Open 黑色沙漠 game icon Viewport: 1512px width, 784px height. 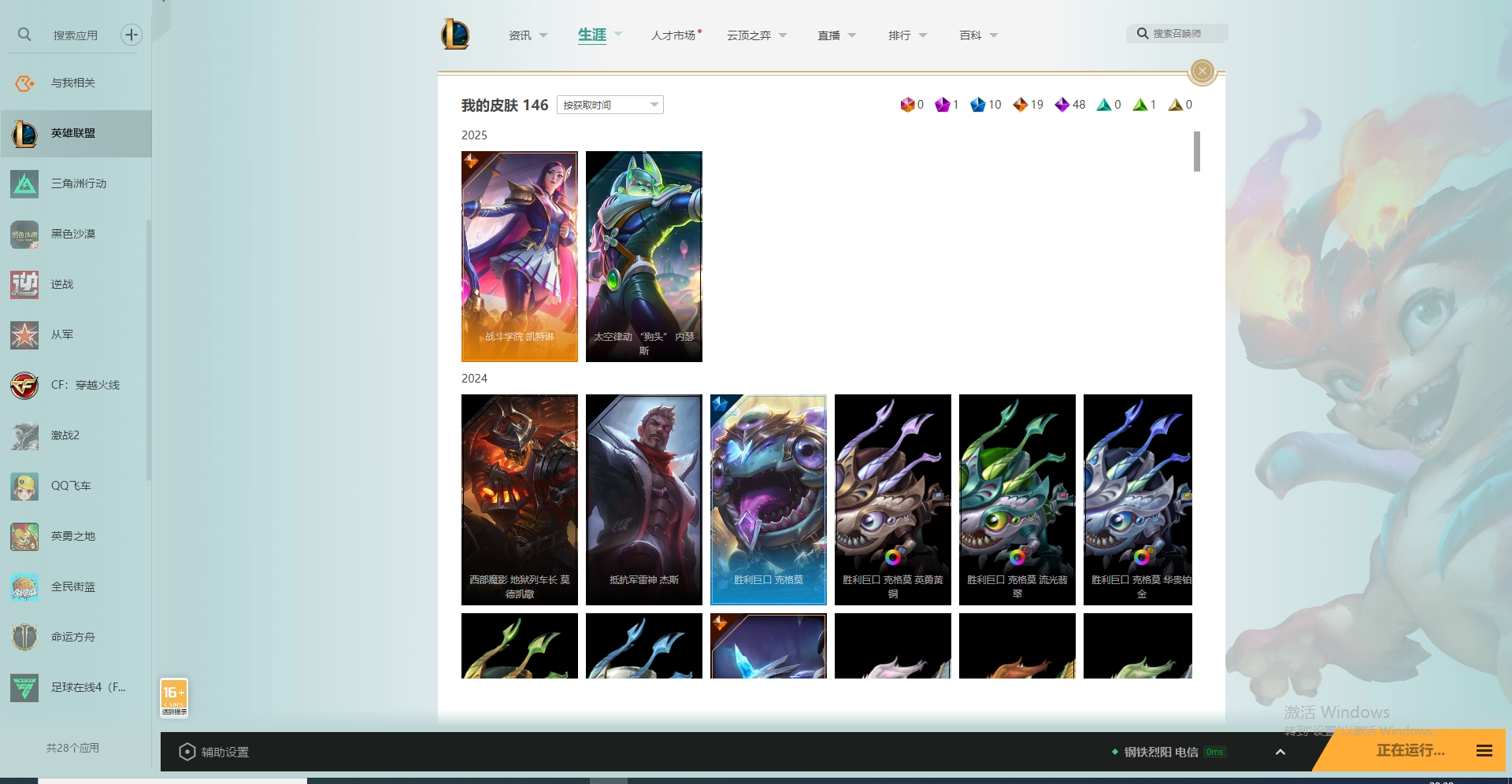(x=24, y=234)
